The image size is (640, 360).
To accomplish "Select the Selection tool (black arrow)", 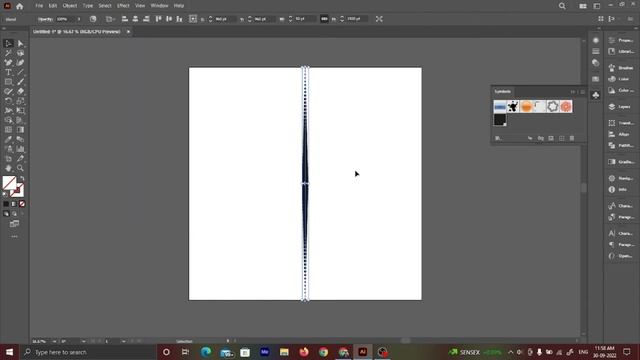I will tap(8, 43).
